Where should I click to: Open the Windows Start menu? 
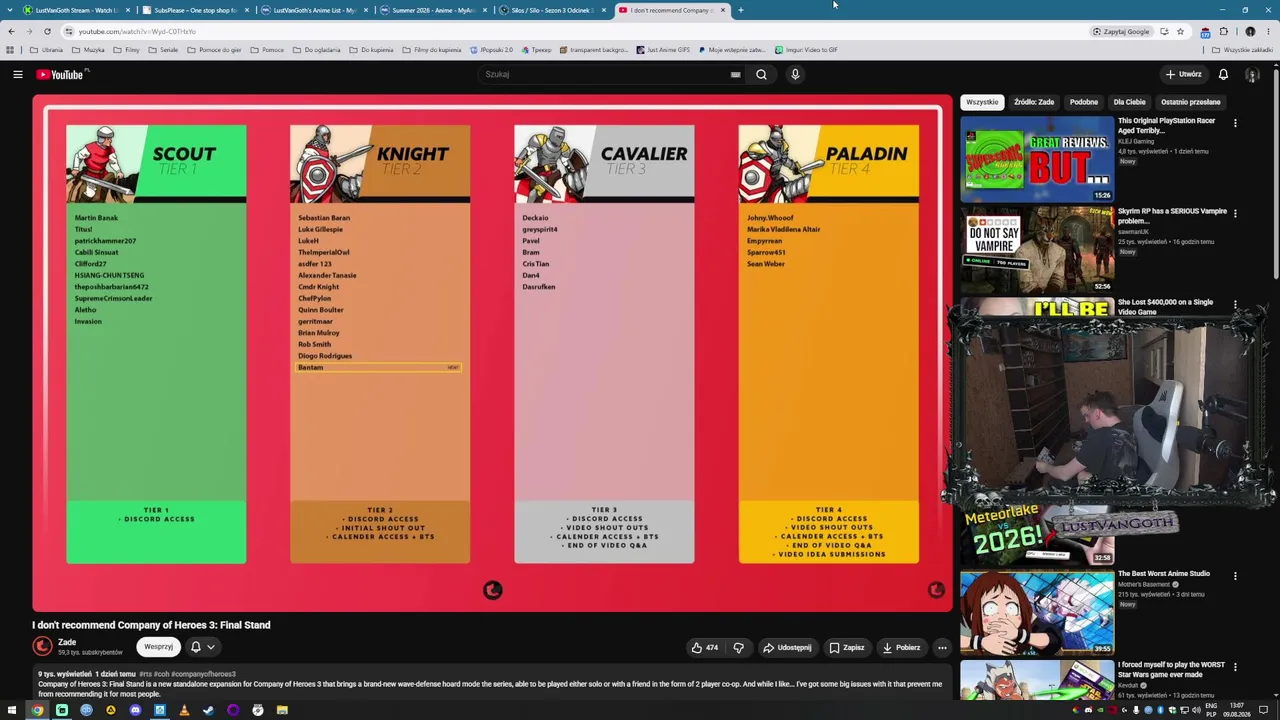coord(12,710)
